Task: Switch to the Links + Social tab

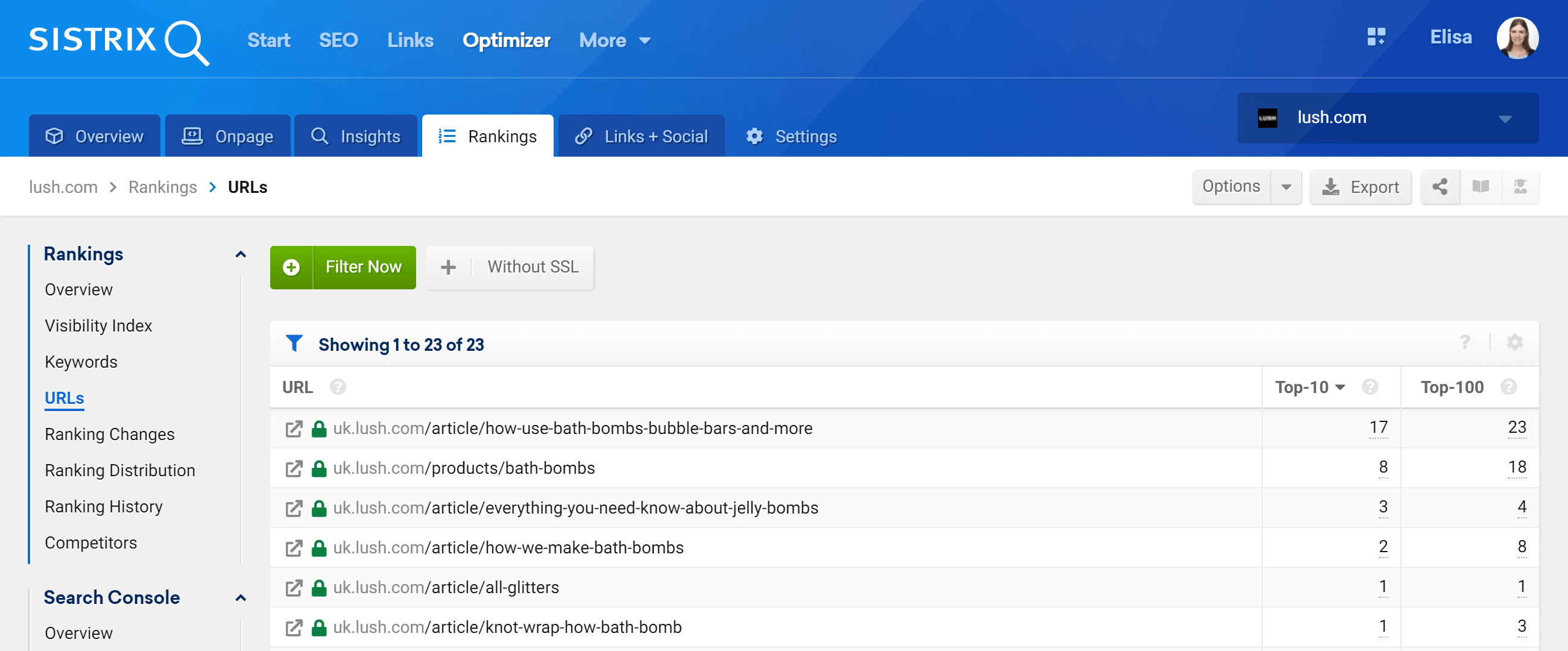Action: (x=641, y=136)
